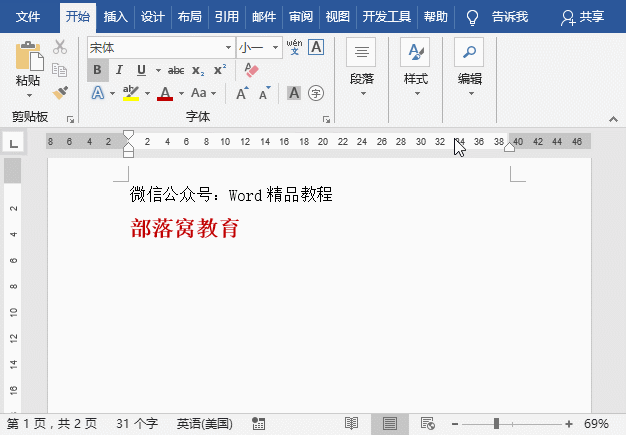Toggle subscript formatting
This screenshot has width=626, height=435.
tap(198, 71)
